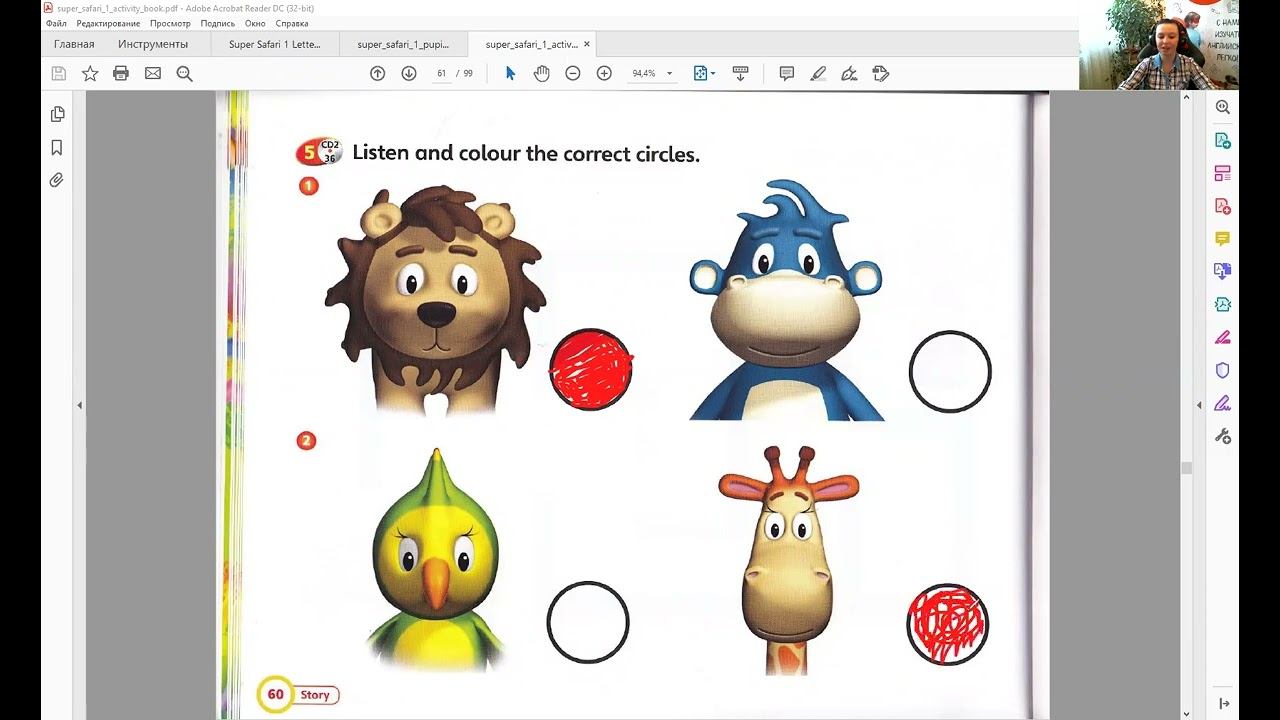
Task: Click the search tool in right sidebar
Action: [1222, 107]
